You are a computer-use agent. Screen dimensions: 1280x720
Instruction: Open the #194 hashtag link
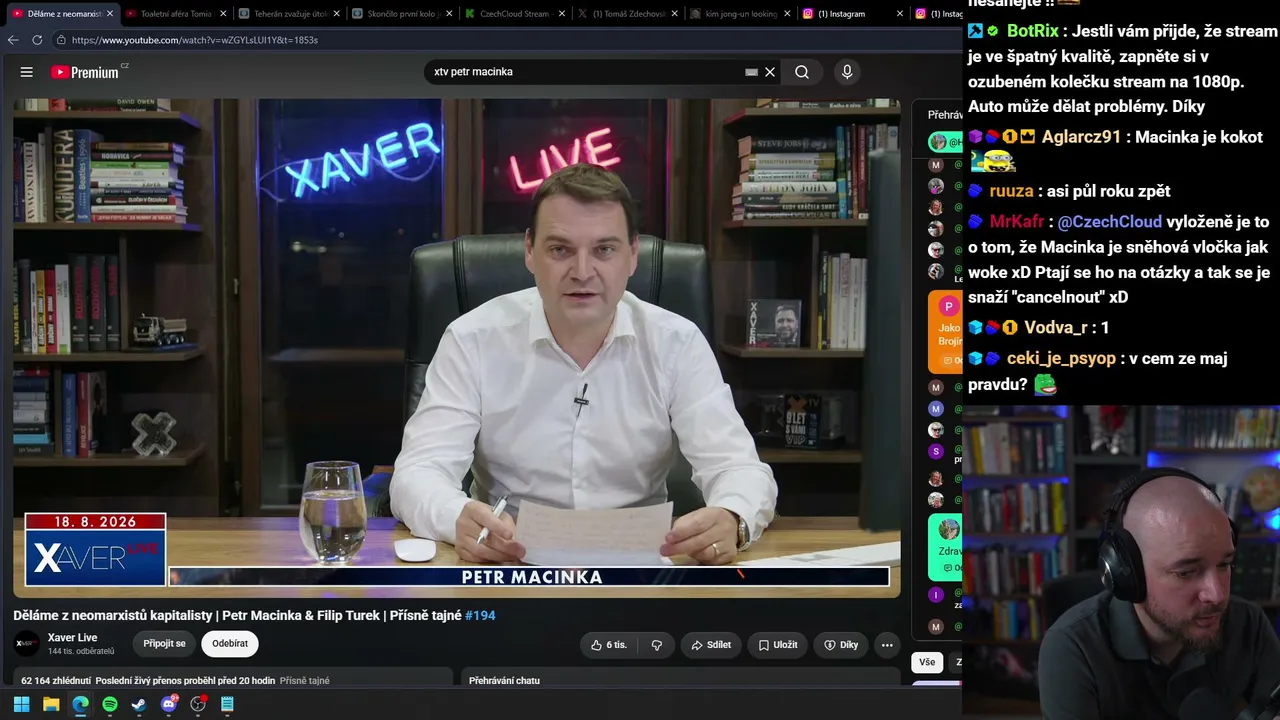click(x=480, y=616)
